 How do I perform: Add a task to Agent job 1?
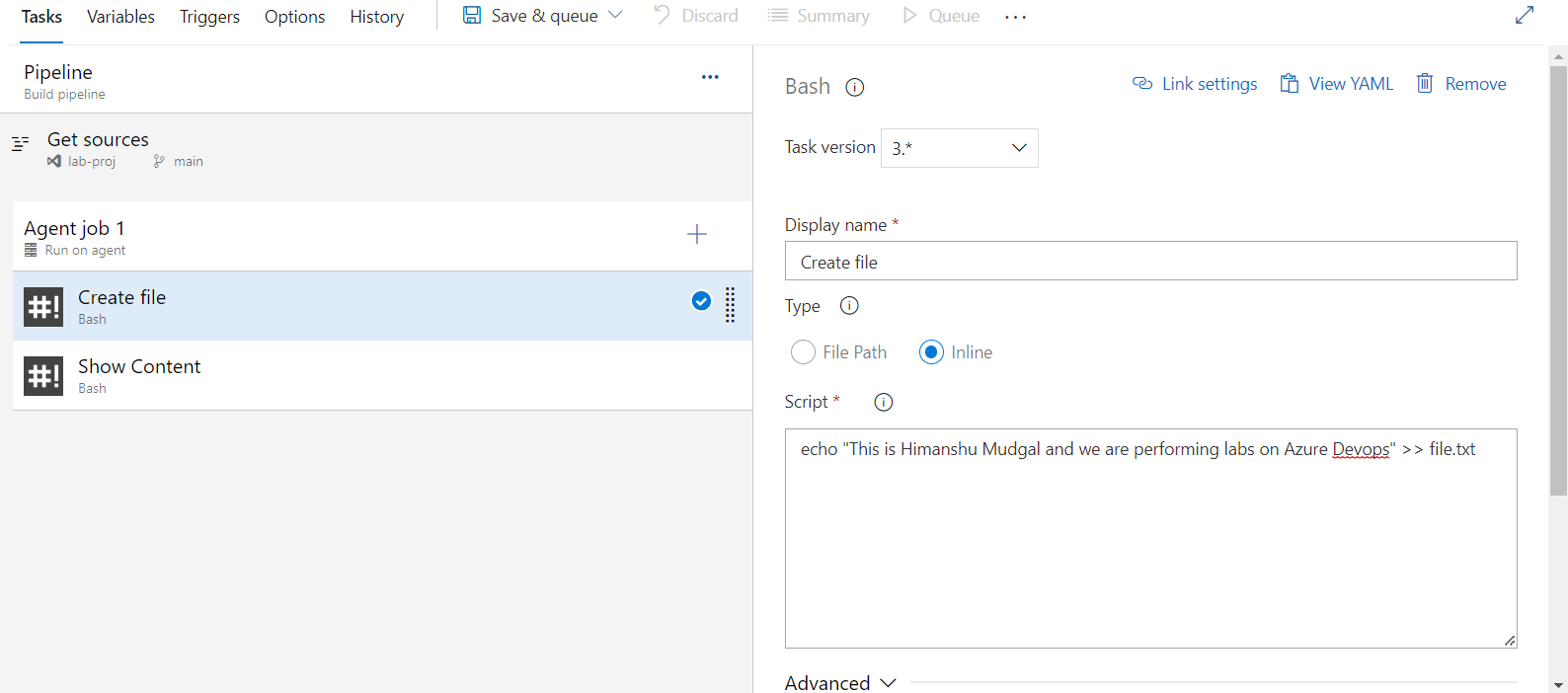(x=697, y=234)
